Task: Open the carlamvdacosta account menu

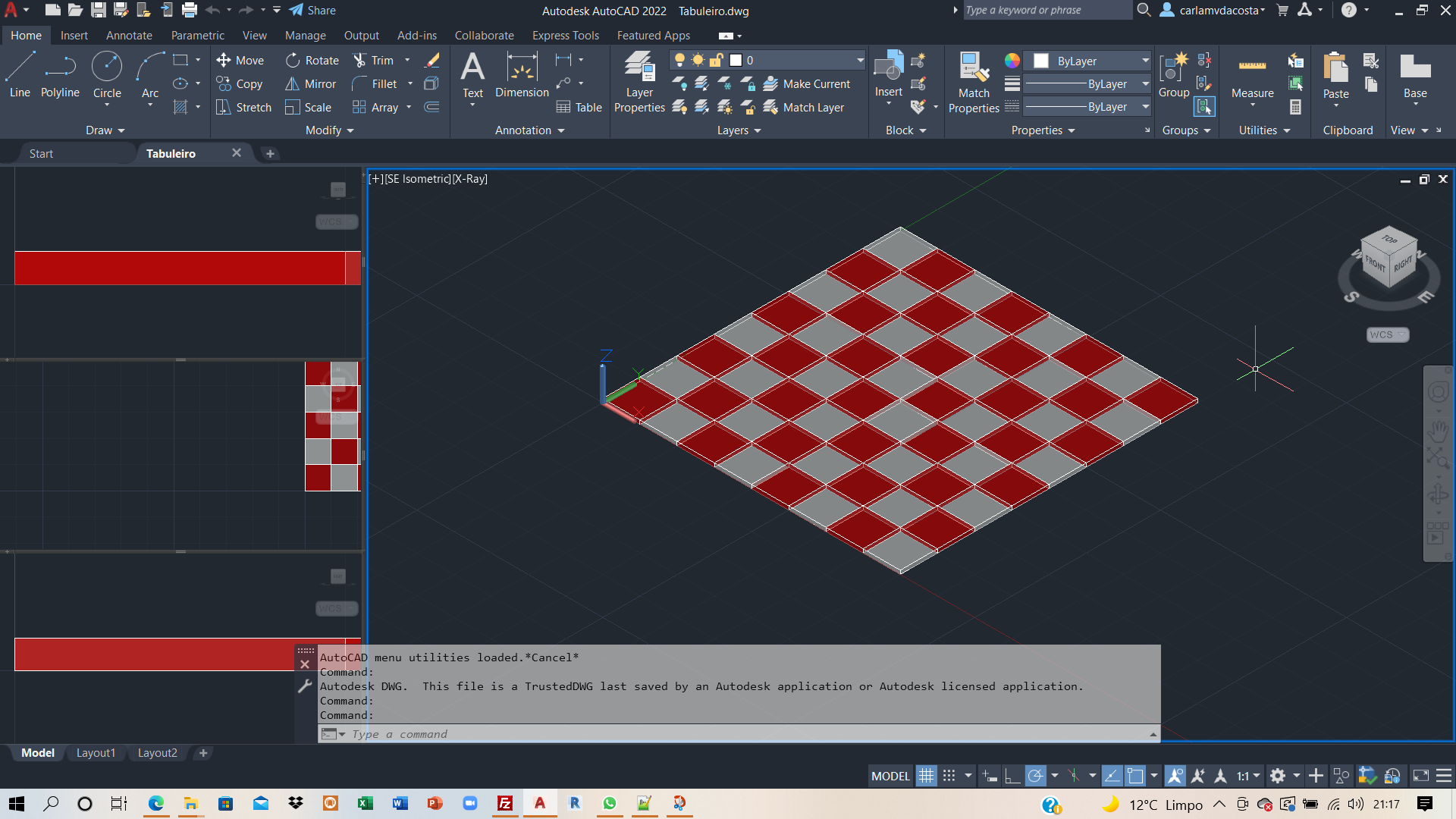Action: (1213, 11)
